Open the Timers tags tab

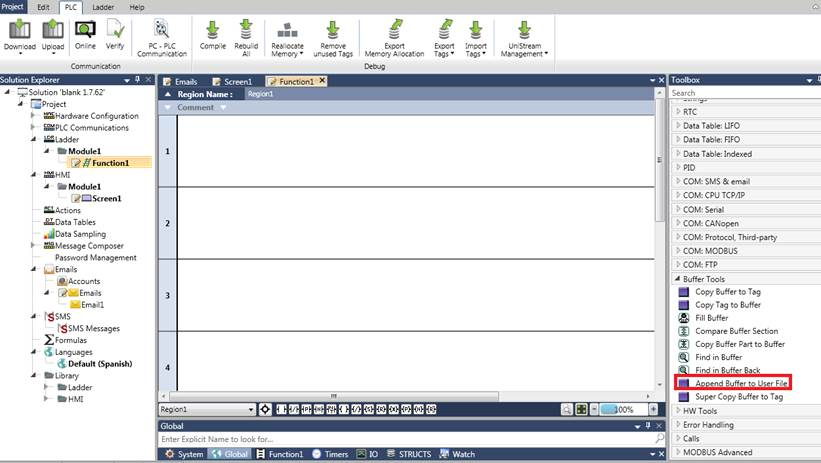click(x=330, y=454)
